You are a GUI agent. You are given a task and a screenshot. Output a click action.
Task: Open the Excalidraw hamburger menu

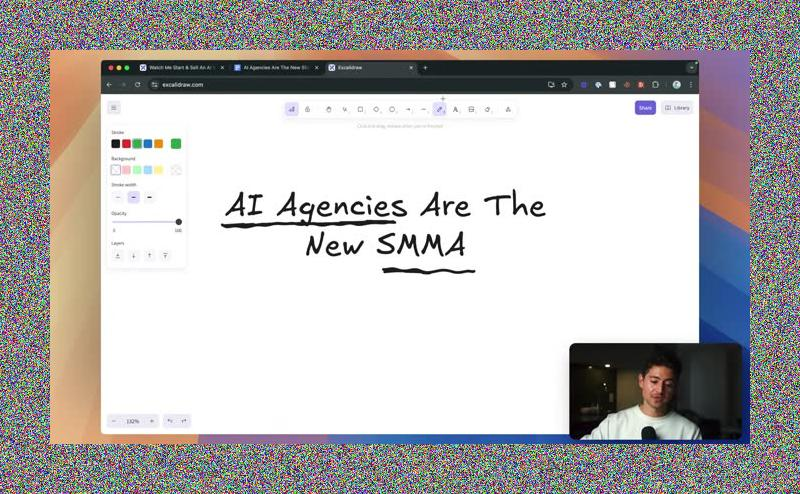tap(114, 108)
